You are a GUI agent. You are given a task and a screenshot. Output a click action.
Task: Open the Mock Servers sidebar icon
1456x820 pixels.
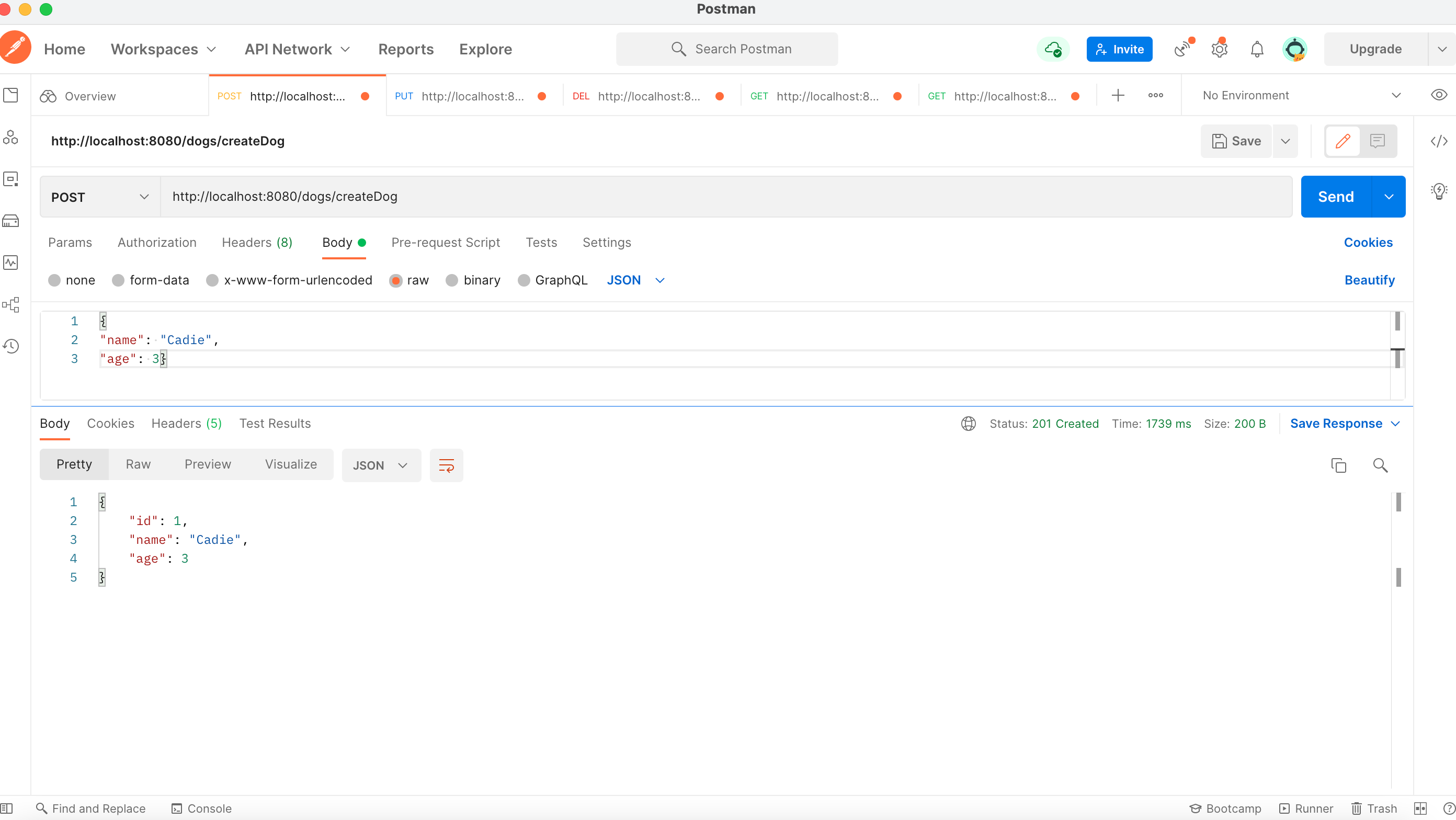[x=11, y=221]
